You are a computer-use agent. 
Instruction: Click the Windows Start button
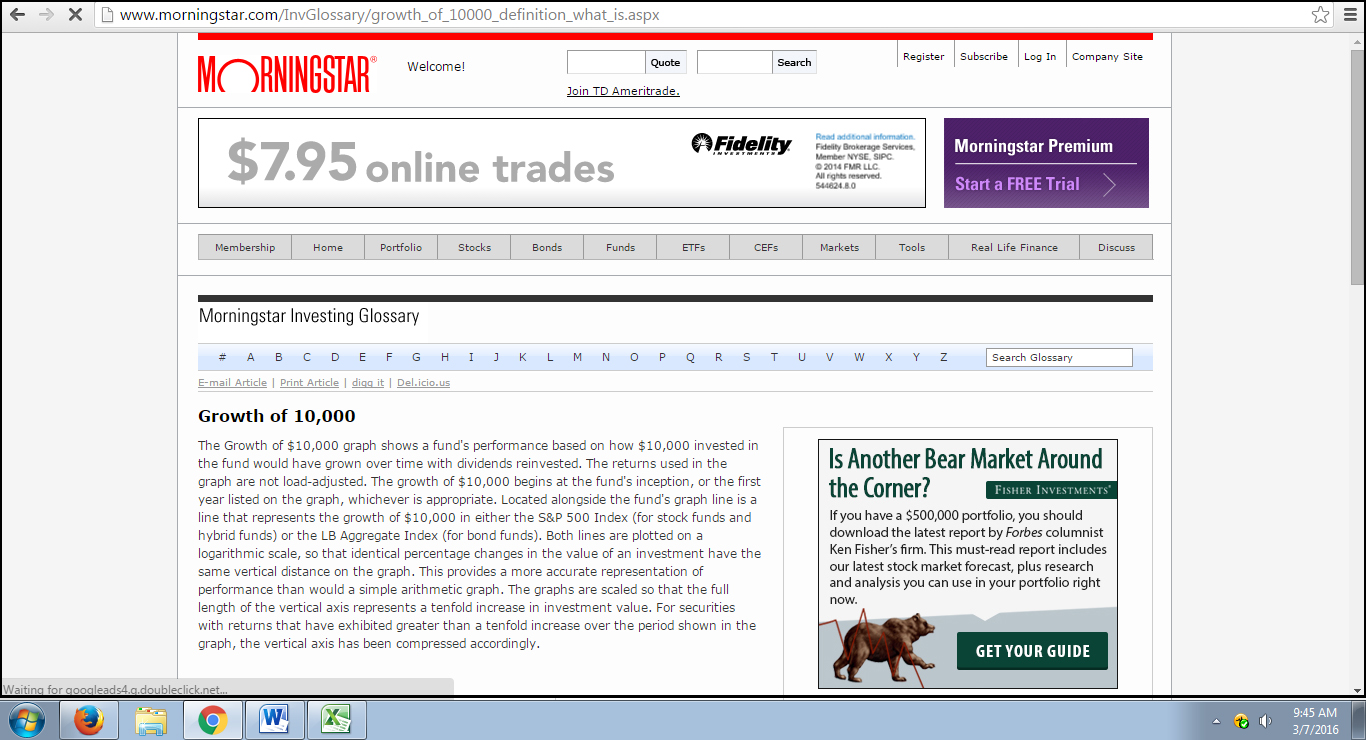[x=27, y=720]
